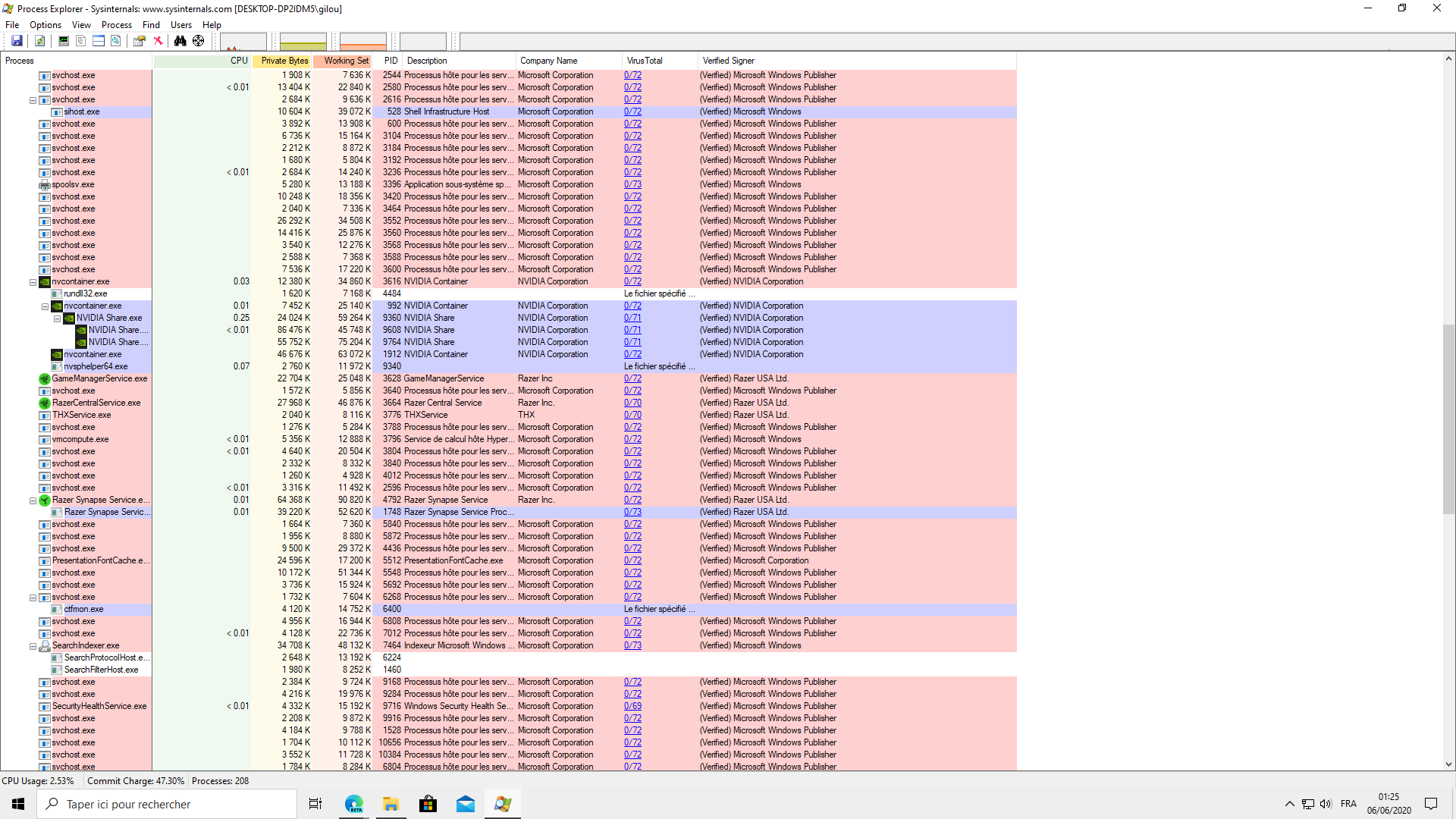The image size is (1456, 819).
Task: Click the crosshair Find Window's Process icon
Action: (198, 41)
